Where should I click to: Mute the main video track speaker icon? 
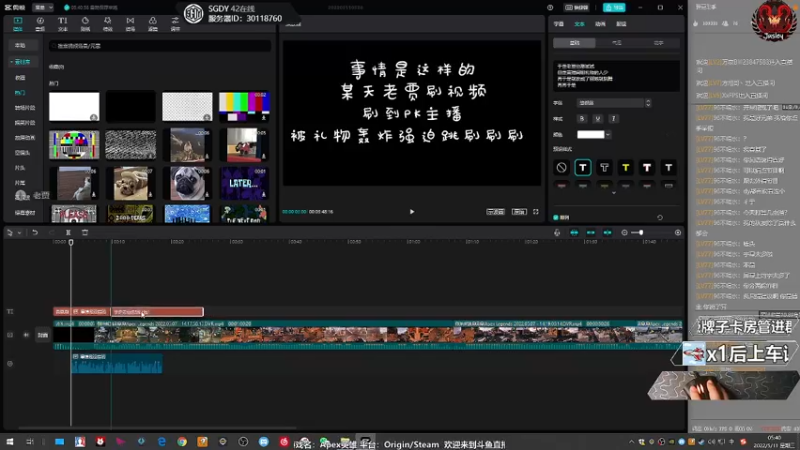point(26,335)
